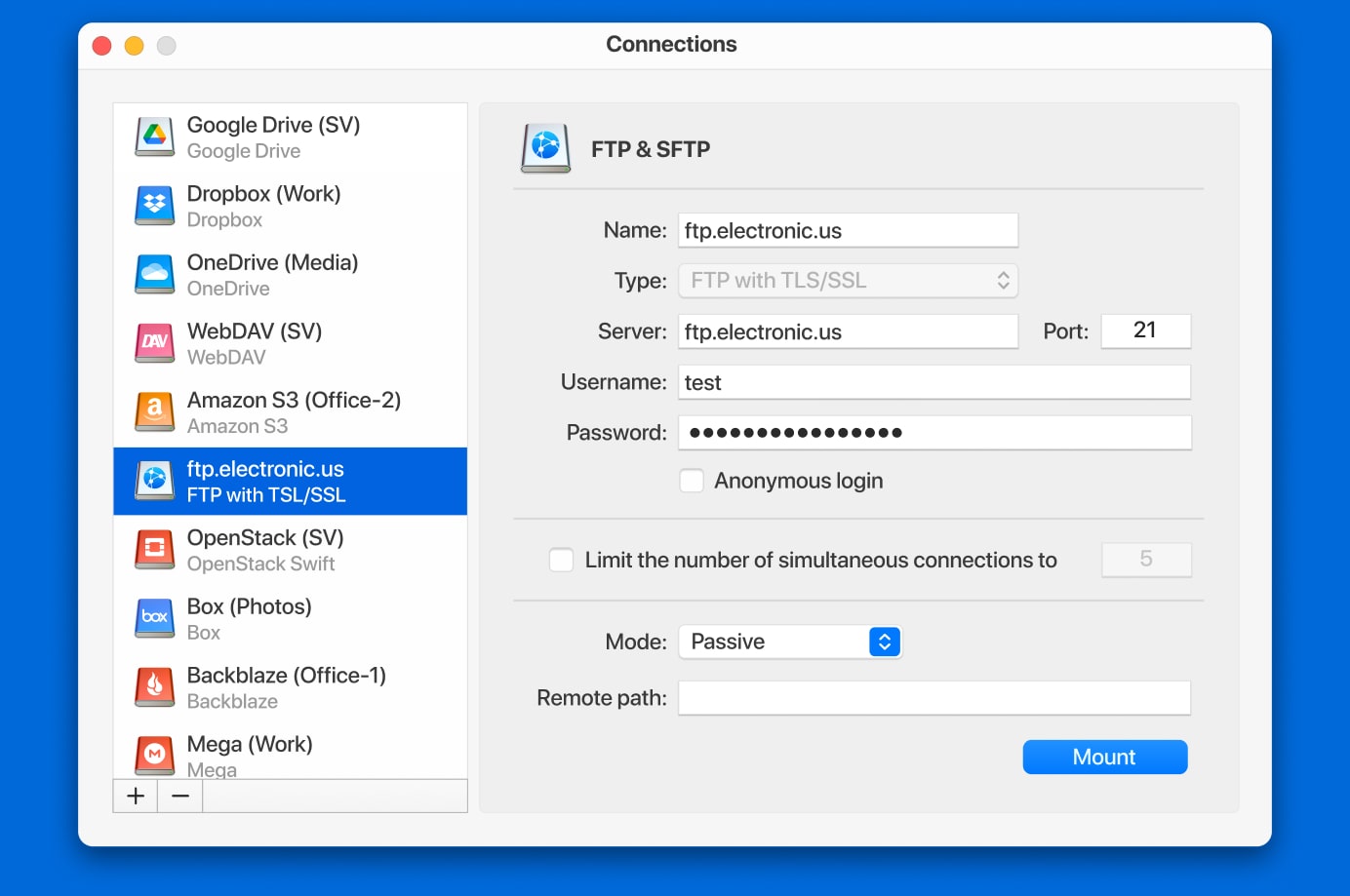
Task: Click the Box (Photos) icon
Action: click(154, 618)
